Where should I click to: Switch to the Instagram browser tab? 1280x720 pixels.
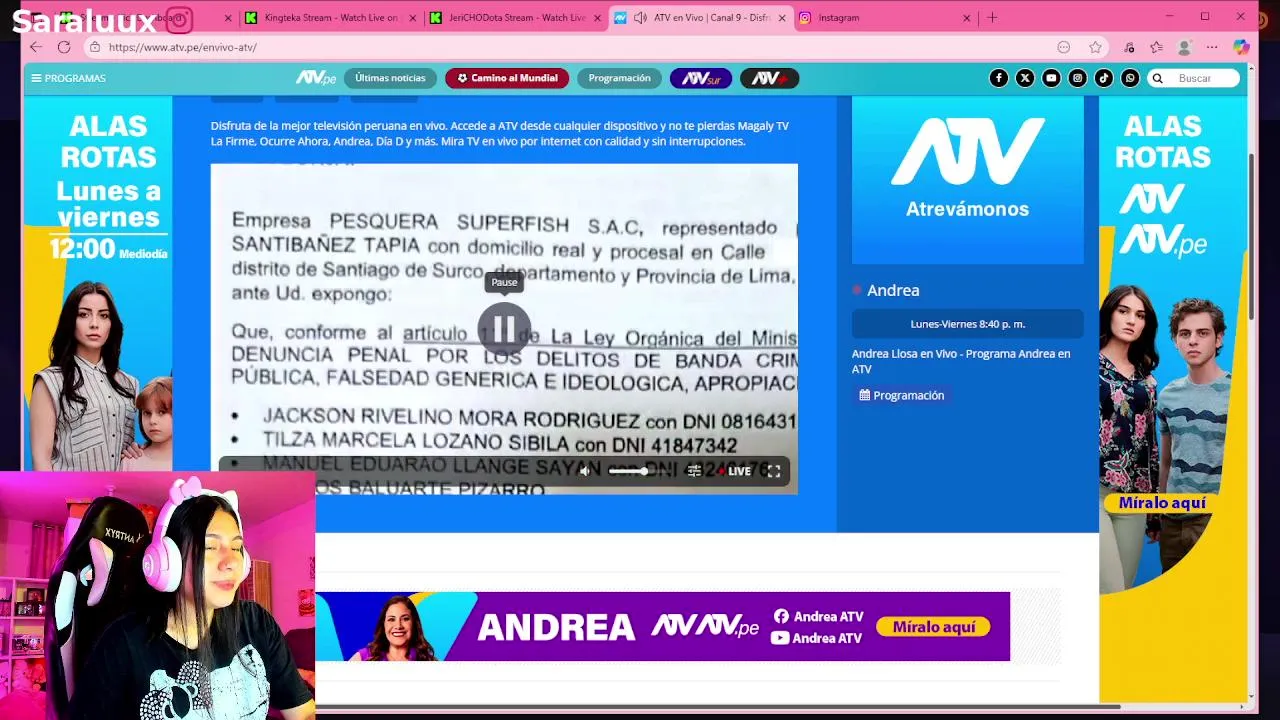[x=885, y=17]
